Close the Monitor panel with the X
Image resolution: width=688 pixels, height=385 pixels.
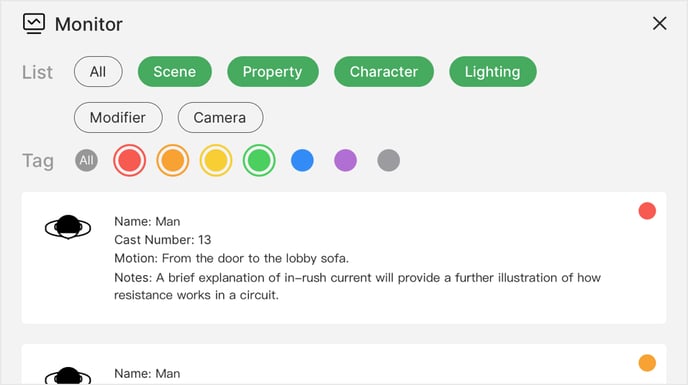coord(659,24)
